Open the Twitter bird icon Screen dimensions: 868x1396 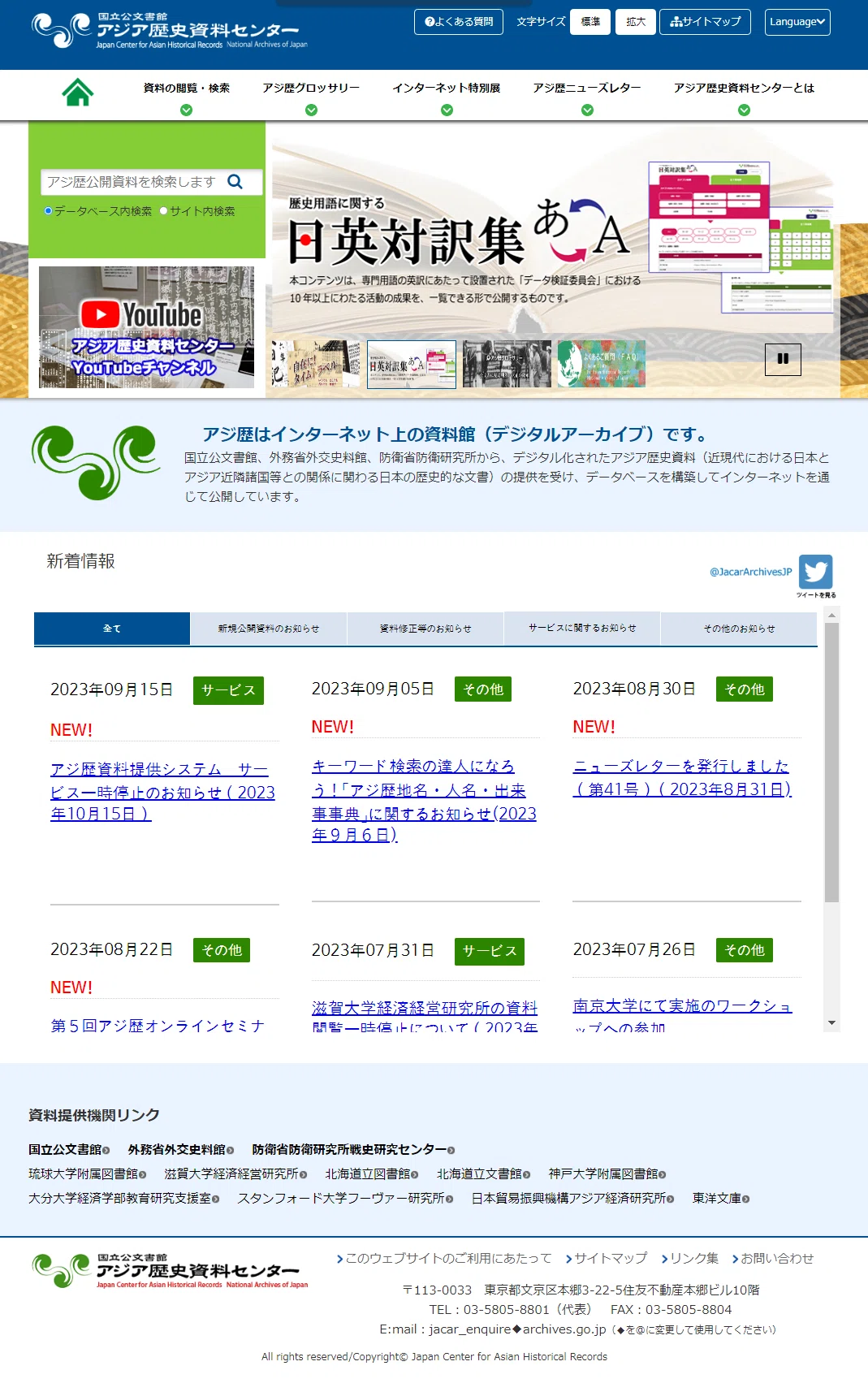click(x=816, y=572)
